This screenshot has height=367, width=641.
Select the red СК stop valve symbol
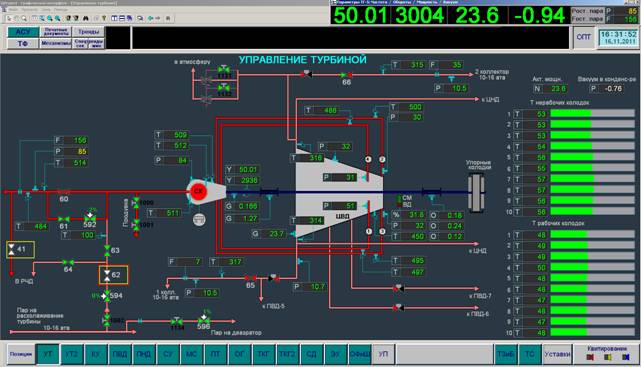coord(198,191)
